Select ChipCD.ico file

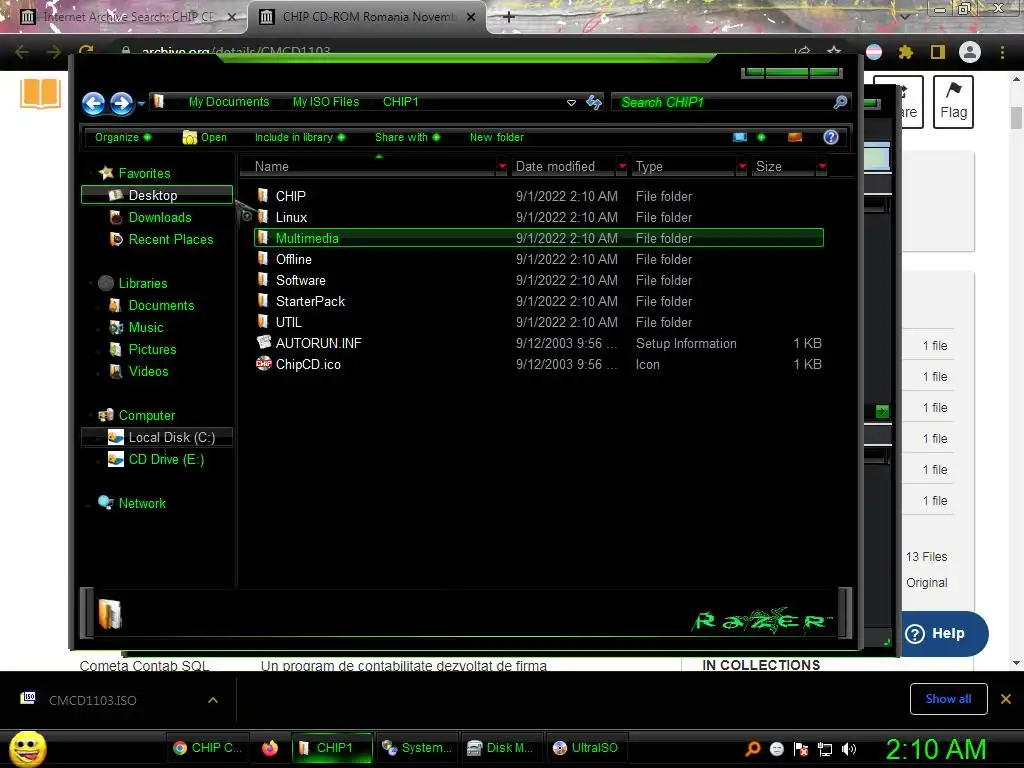308,364
